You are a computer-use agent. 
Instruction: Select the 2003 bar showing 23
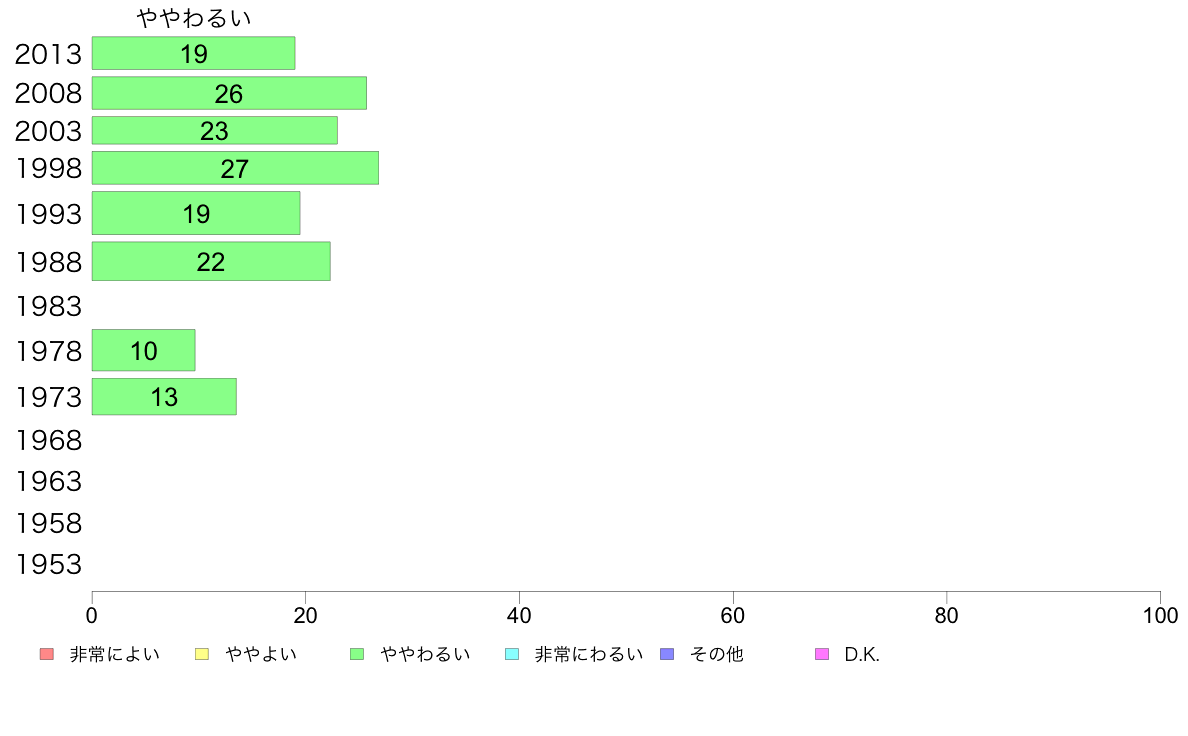pyautogui.click(x=214, y=130)
